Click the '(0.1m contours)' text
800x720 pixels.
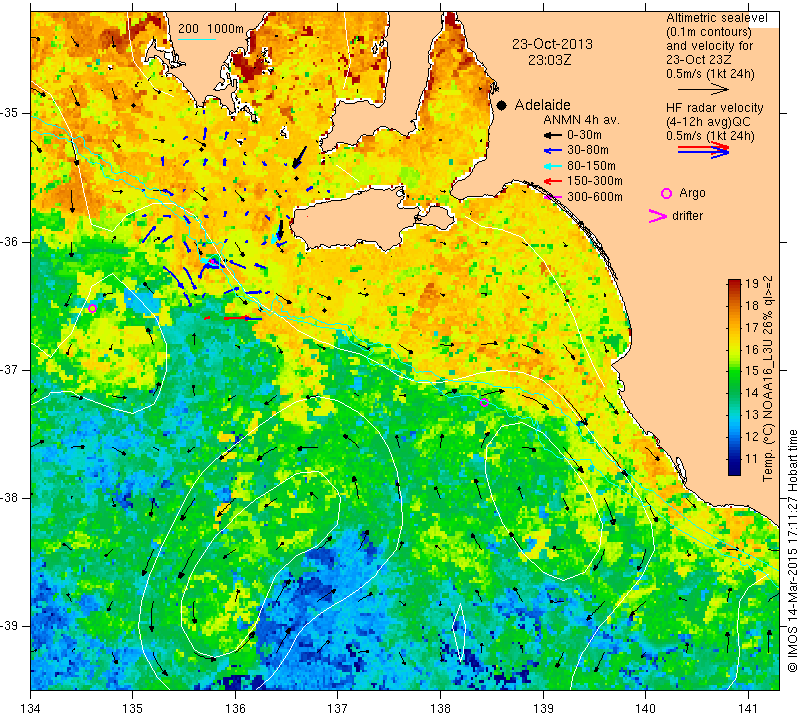coord(709,32)
